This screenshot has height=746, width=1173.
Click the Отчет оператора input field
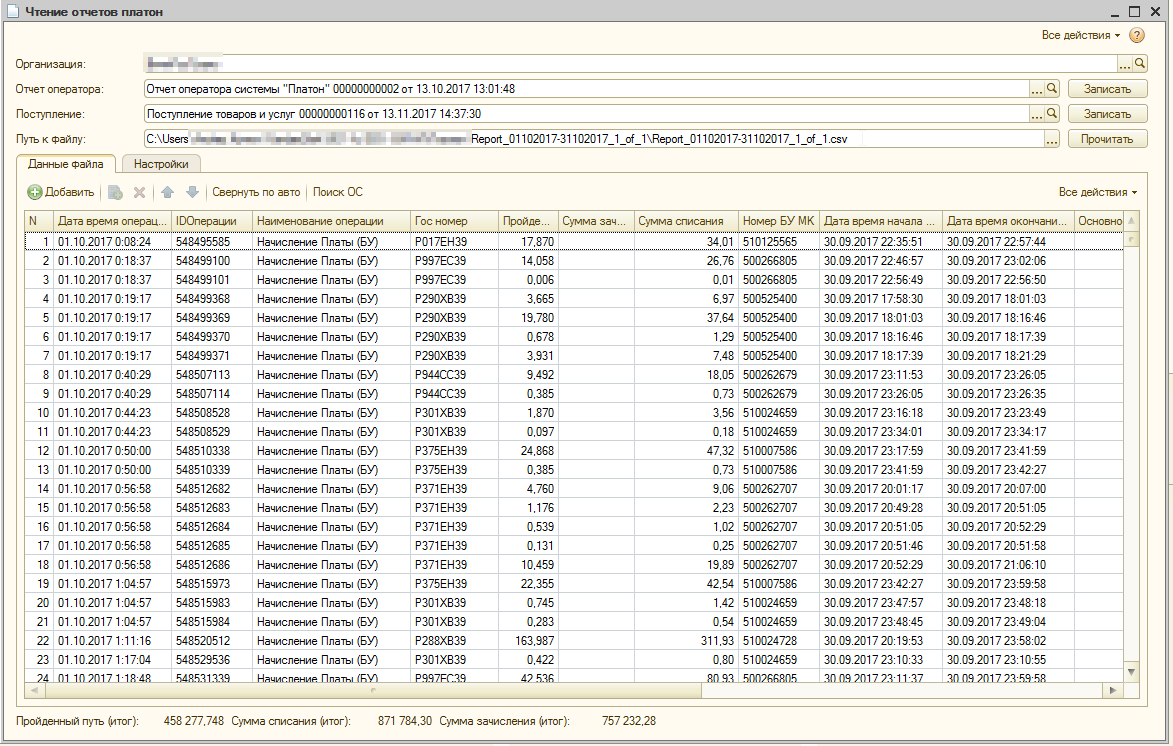click(586, 89)
